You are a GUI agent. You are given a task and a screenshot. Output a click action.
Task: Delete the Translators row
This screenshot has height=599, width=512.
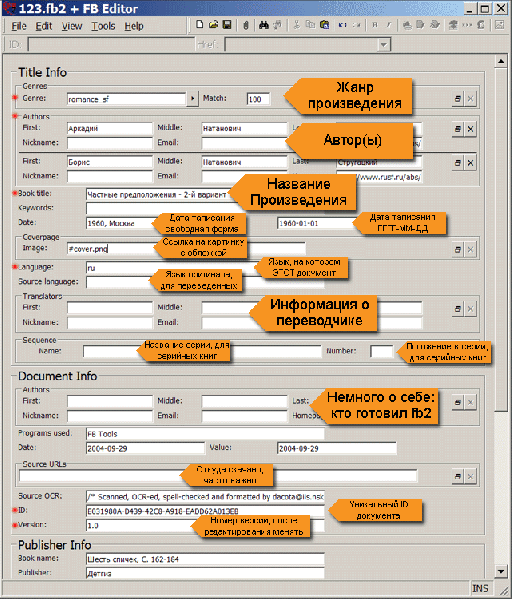470,309
